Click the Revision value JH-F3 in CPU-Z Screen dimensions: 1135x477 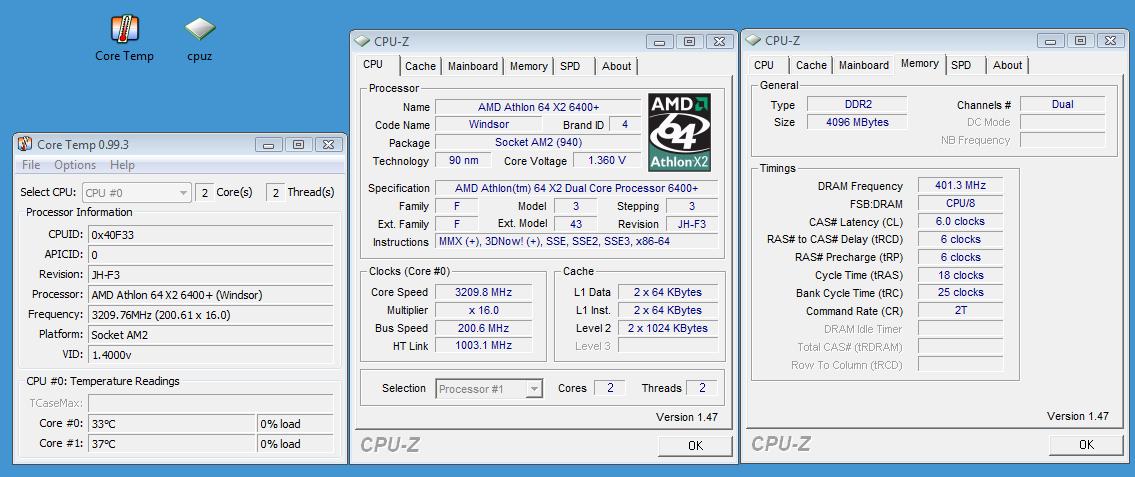pos(692,224)
